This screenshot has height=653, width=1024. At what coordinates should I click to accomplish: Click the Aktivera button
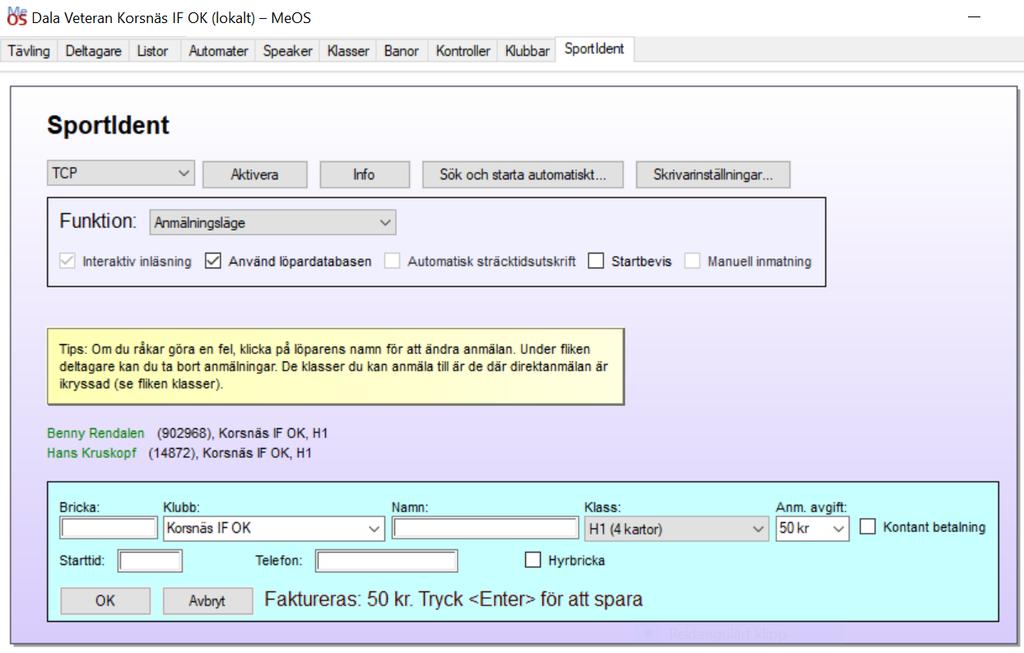[x=255, y=174]
